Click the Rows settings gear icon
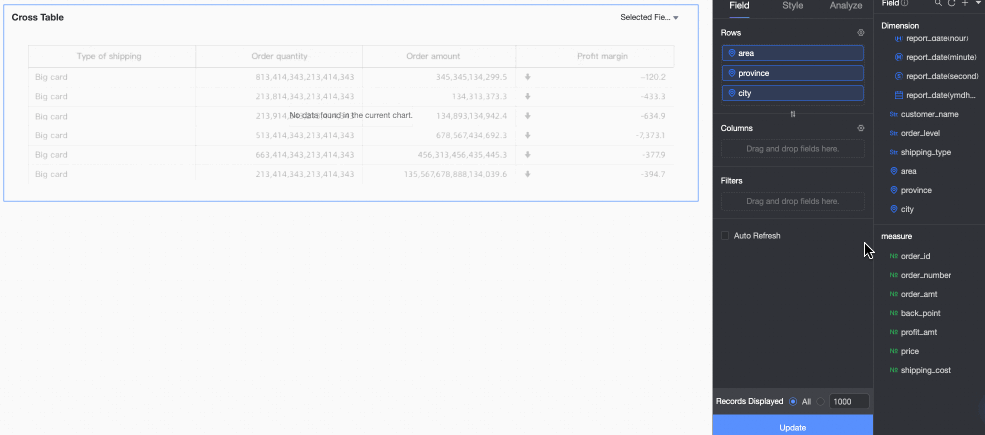This screenshot has height=435, width=985. pyautogui.click(x=861, y=33)
